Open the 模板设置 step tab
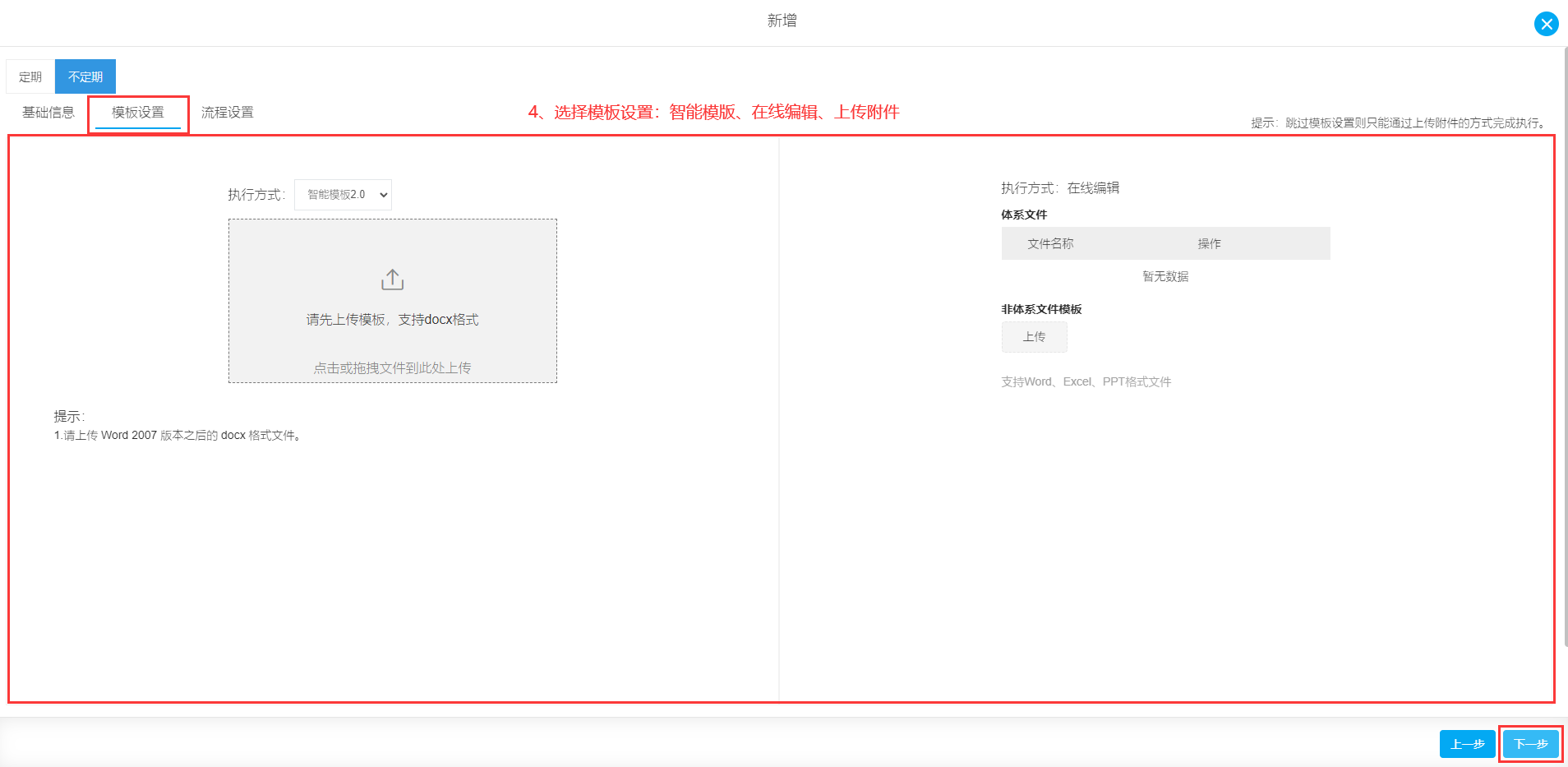Viewport: 1568px width, 767px height. click(x=138, y=112)
